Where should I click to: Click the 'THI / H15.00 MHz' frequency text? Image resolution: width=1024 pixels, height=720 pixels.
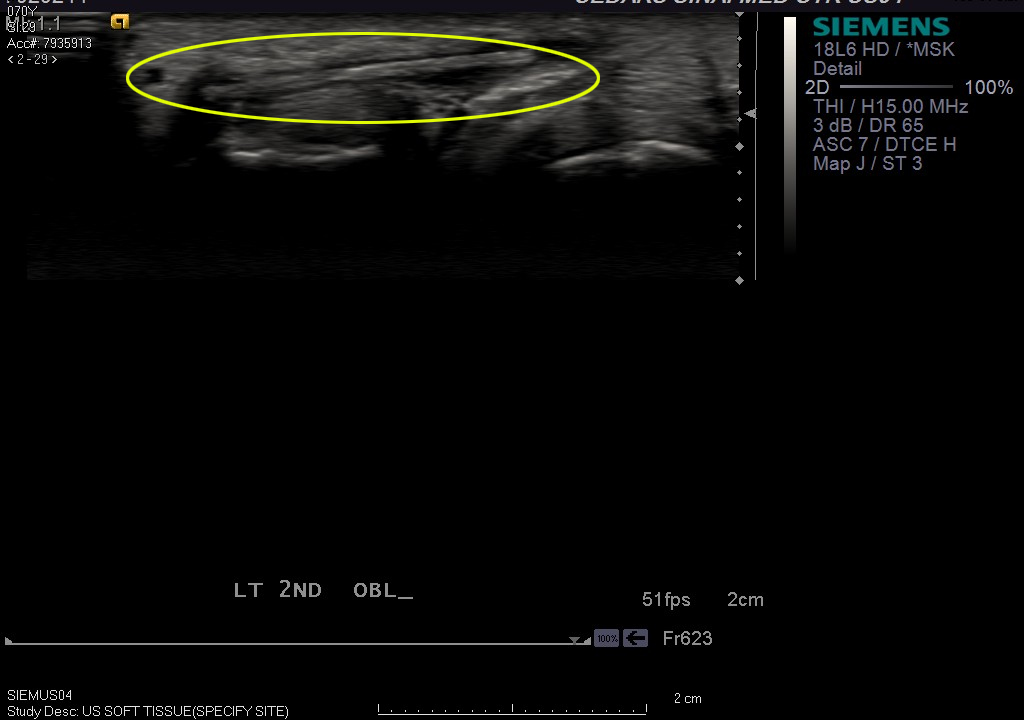pyautogui.click(x=891, y=106)
